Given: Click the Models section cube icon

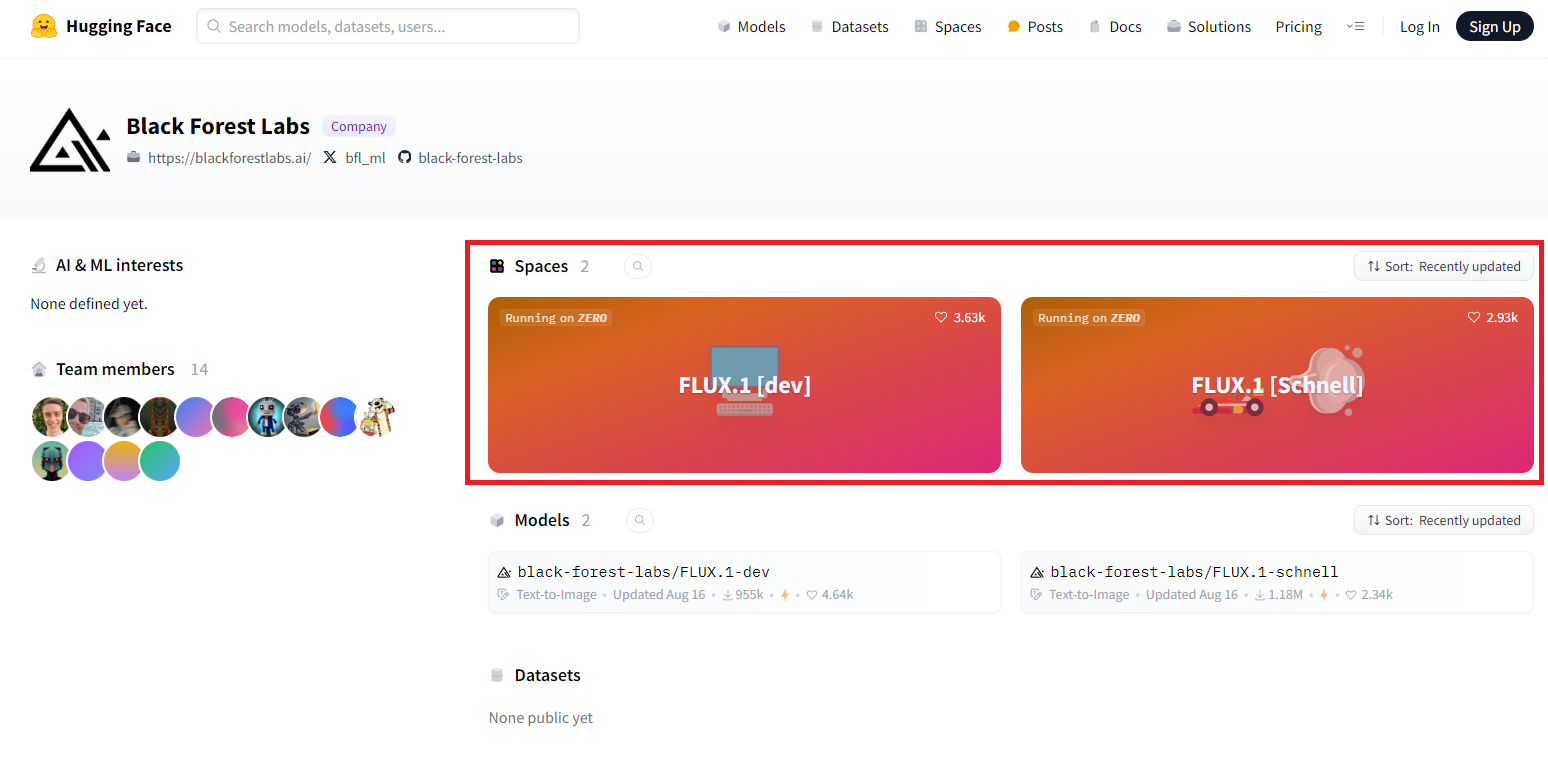Looking at the screenshot, I should pos(497,520).
